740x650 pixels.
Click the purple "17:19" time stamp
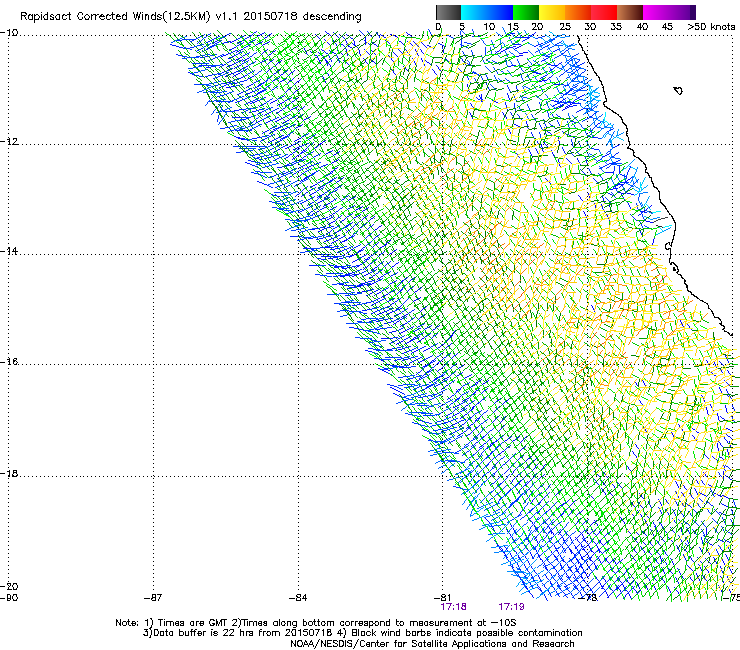click(x=511, y=607)
